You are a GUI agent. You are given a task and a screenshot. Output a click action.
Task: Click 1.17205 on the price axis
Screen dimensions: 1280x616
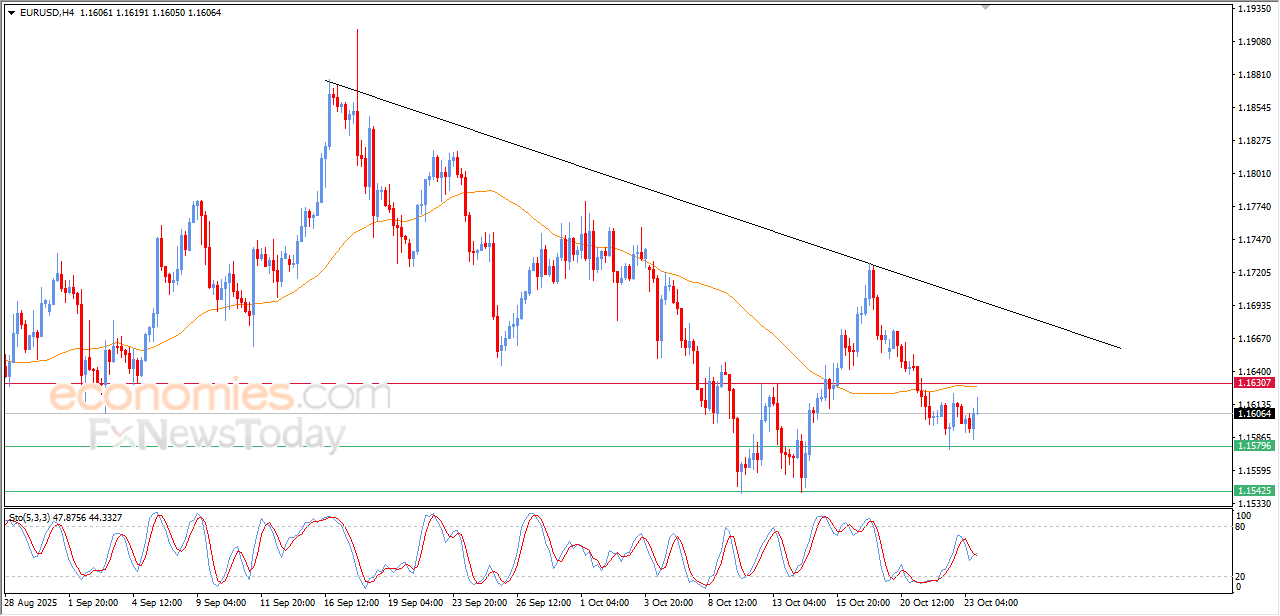[1254, 272]
